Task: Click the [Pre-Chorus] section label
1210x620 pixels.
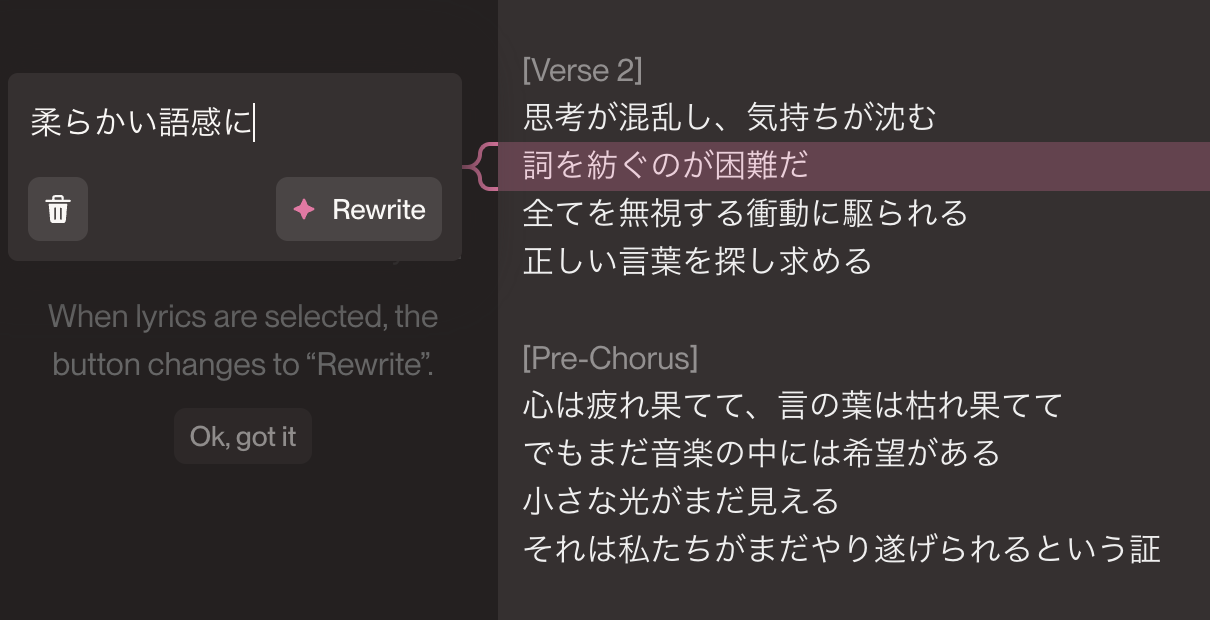Action: coord(610,358)
